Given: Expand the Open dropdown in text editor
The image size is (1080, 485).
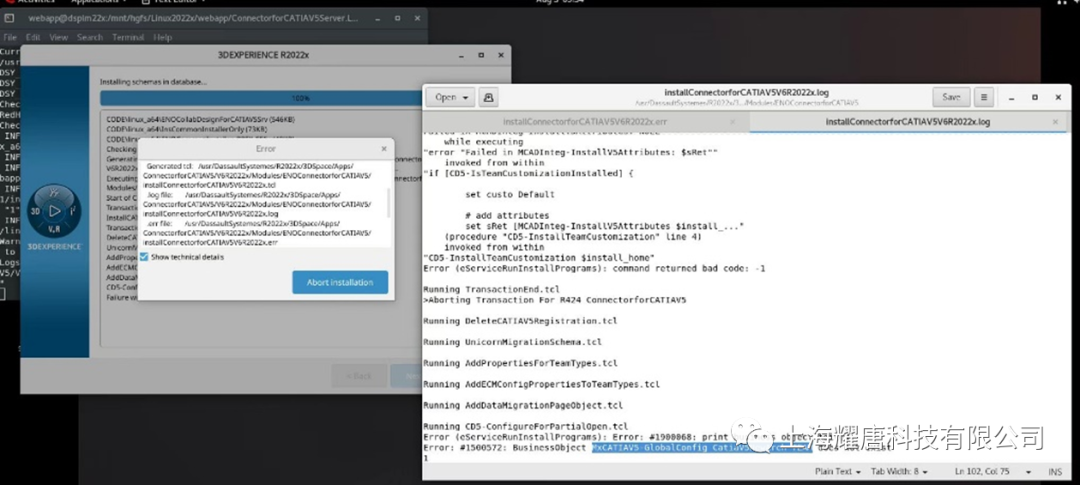Looking at the screenshot, I should click(x=451, y=98).
